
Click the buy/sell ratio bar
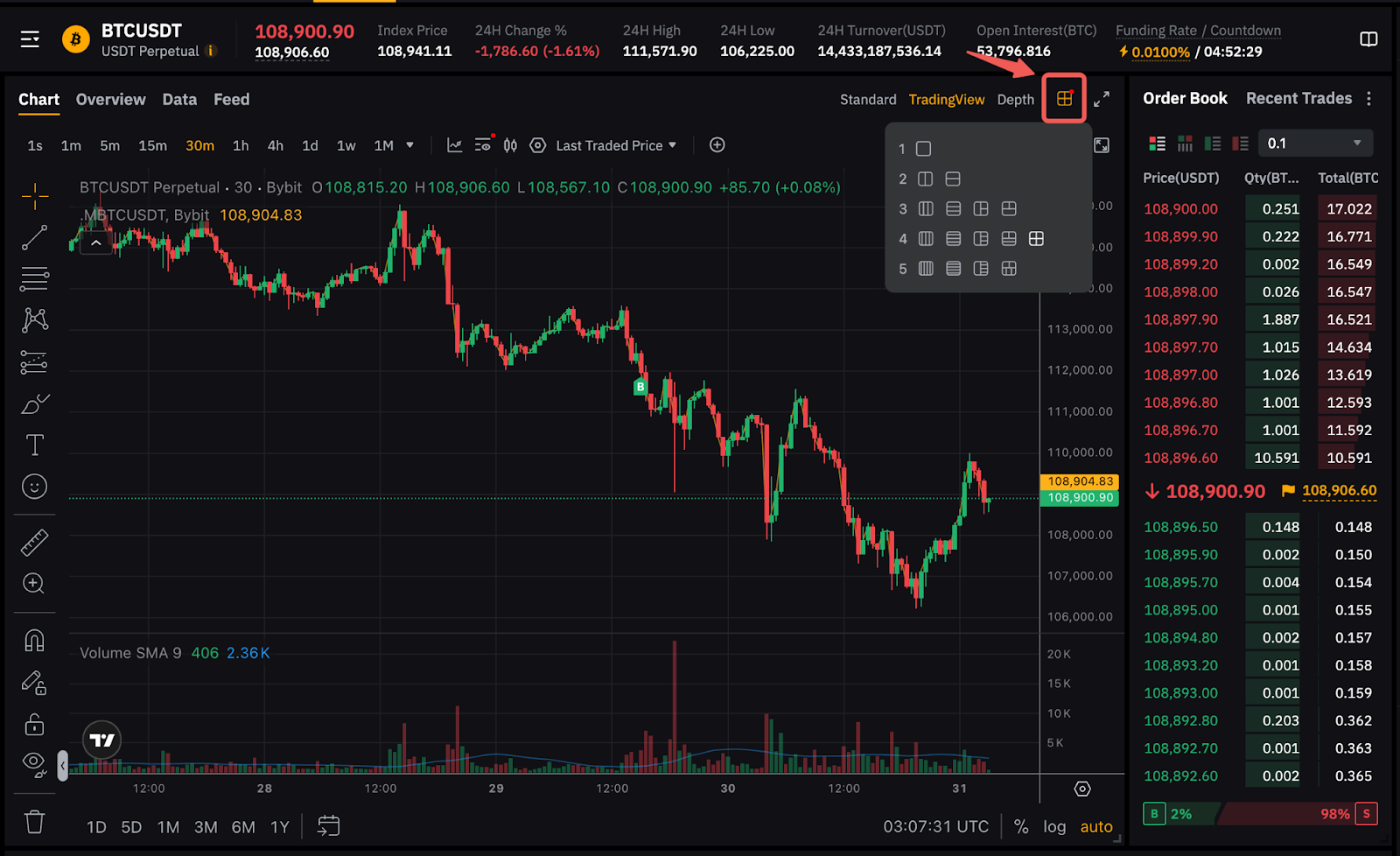(x=1260, y=814)
